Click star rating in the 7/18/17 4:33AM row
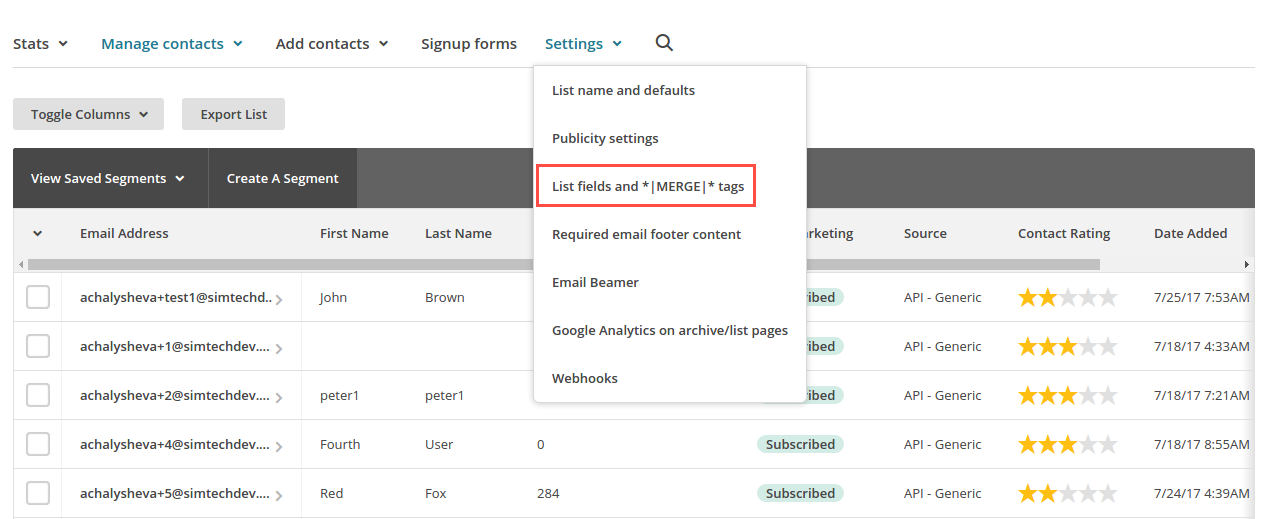Screen dimensions: 1262x519 click(x=1067, y=346)
